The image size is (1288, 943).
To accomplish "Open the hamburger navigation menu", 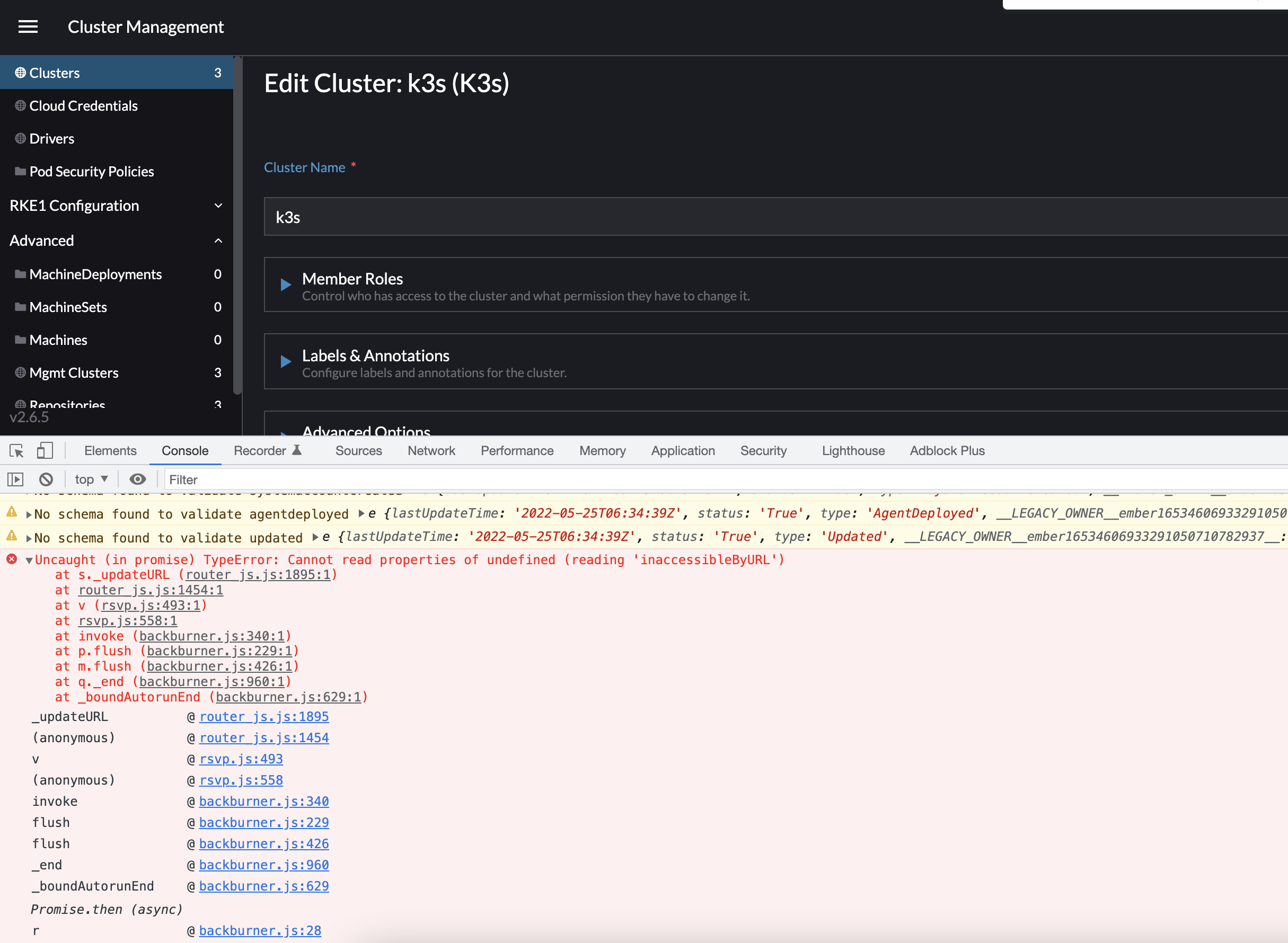I will click(28, 27).
